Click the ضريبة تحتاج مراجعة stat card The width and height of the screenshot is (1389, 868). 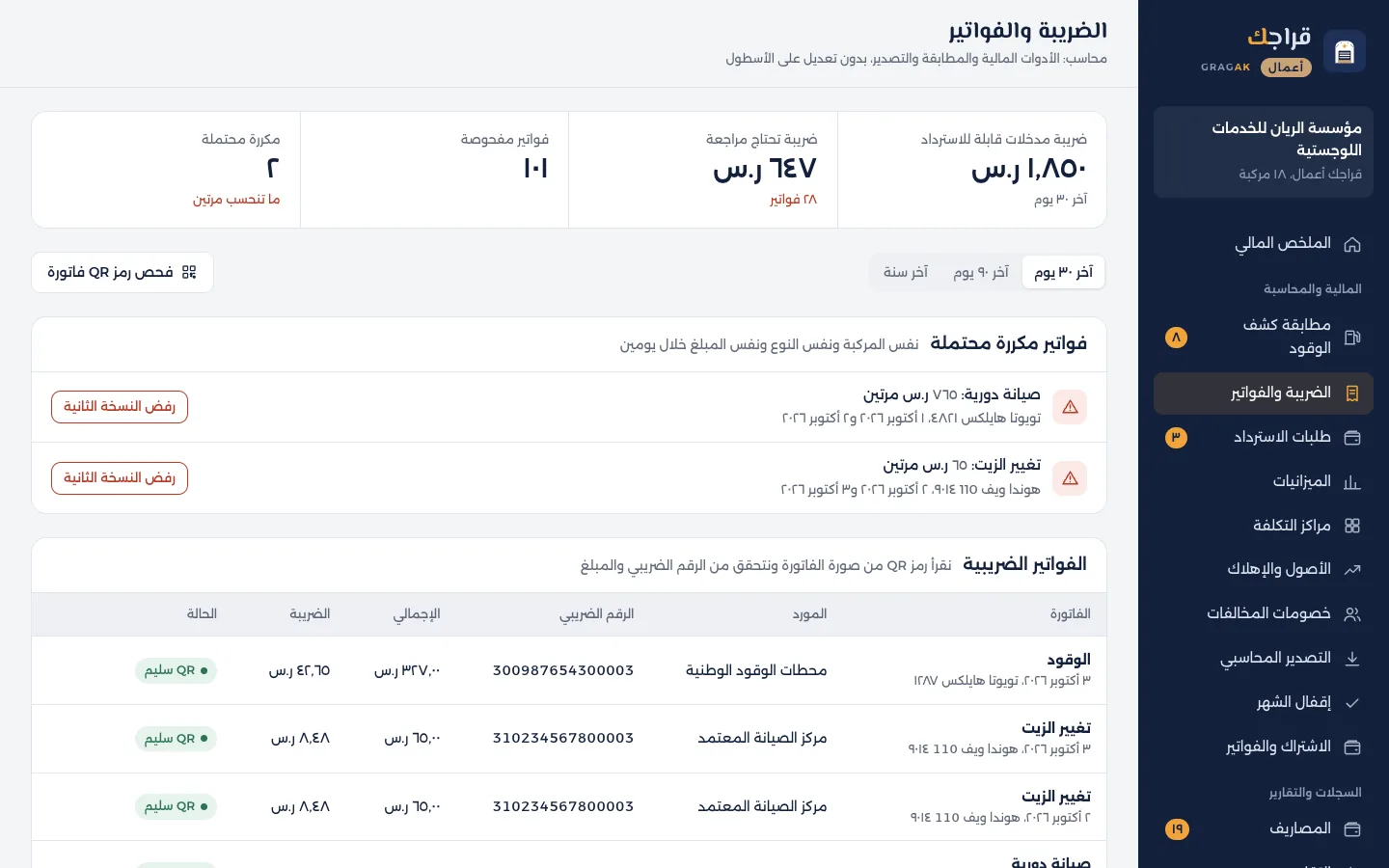(x=703, y=170)
